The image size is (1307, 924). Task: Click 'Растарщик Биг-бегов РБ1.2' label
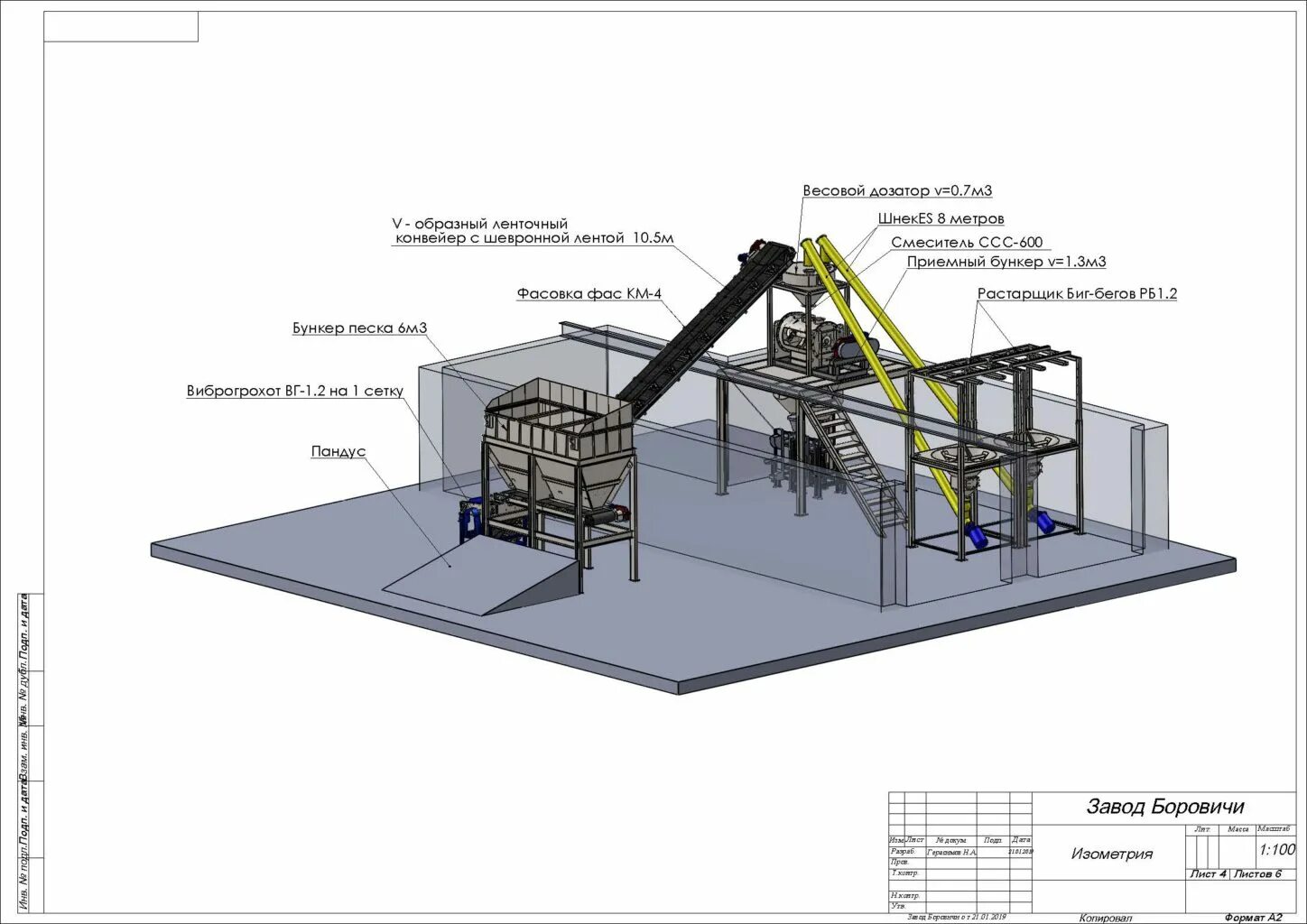[1077, 293]
